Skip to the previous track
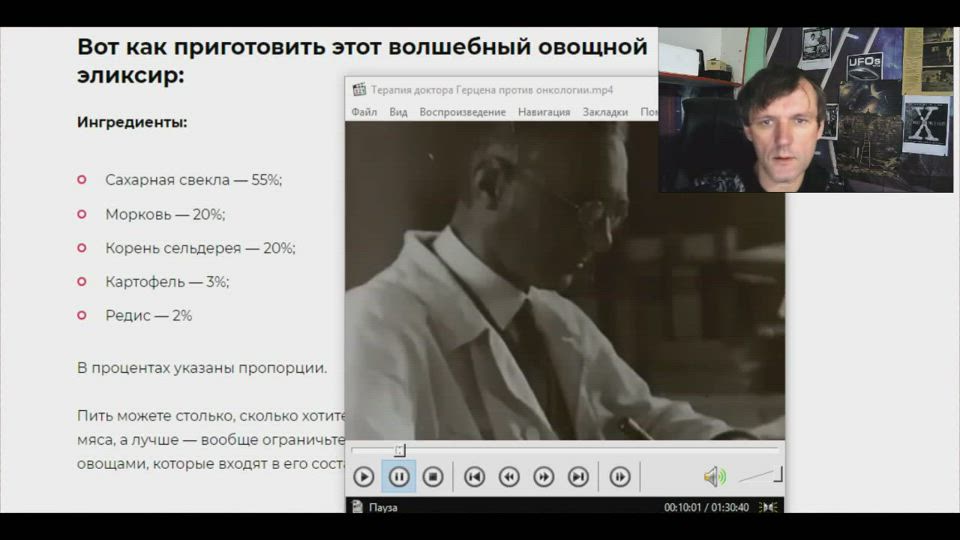 click(474, 477)
